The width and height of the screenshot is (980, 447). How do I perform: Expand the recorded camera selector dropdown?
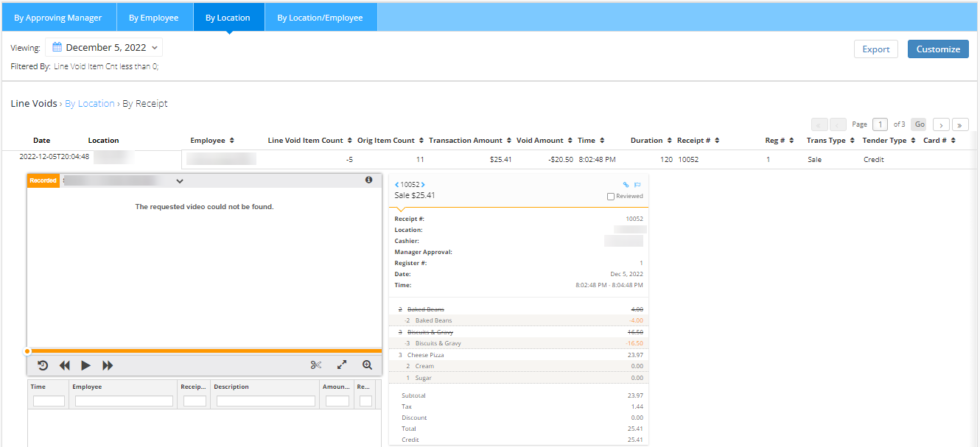(180, 181)
